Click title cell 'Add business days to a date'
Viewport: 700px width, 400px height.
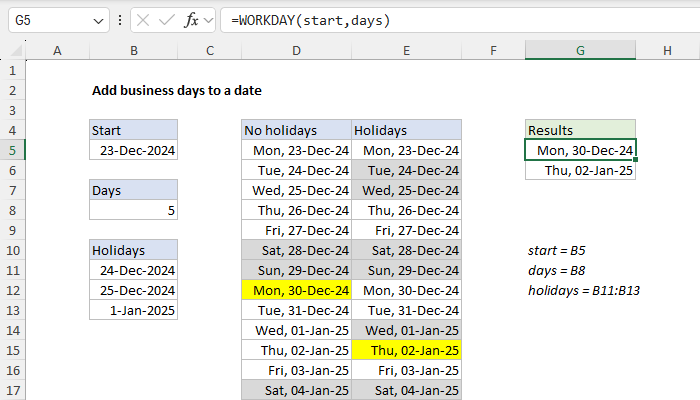(177, 91)
